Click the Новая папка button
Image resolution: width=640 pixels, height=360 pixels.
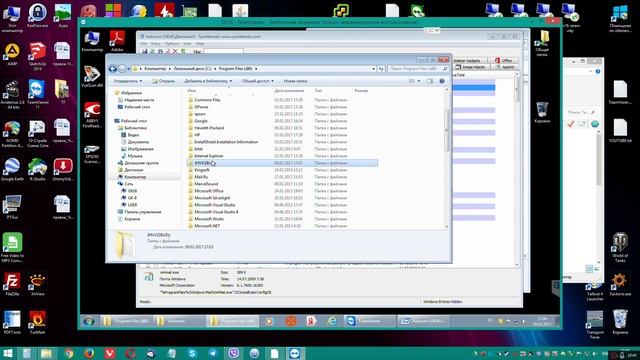pos(295,81)
